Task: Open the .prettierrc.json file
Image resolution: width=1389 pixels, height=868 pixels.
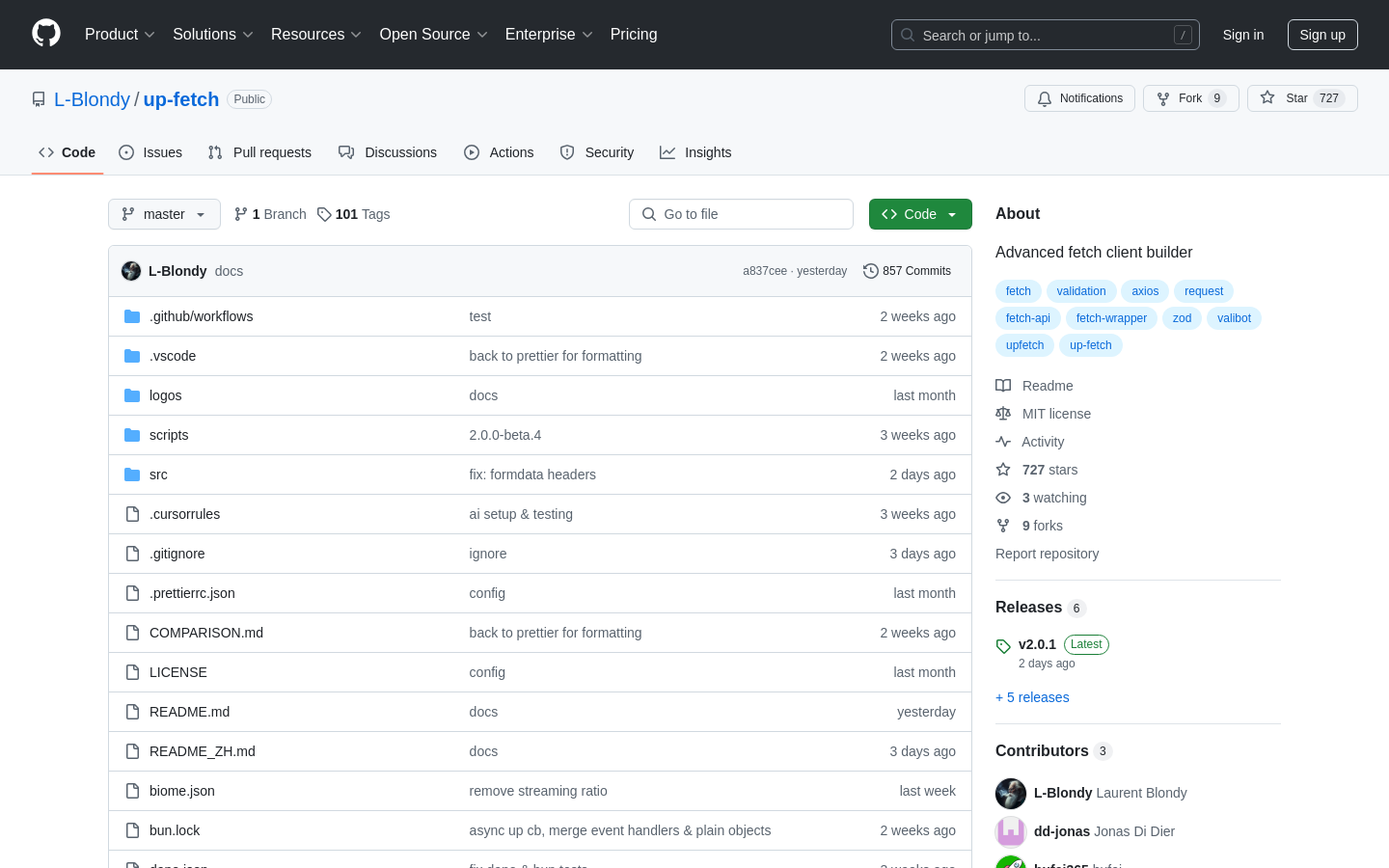Action: 192,593
